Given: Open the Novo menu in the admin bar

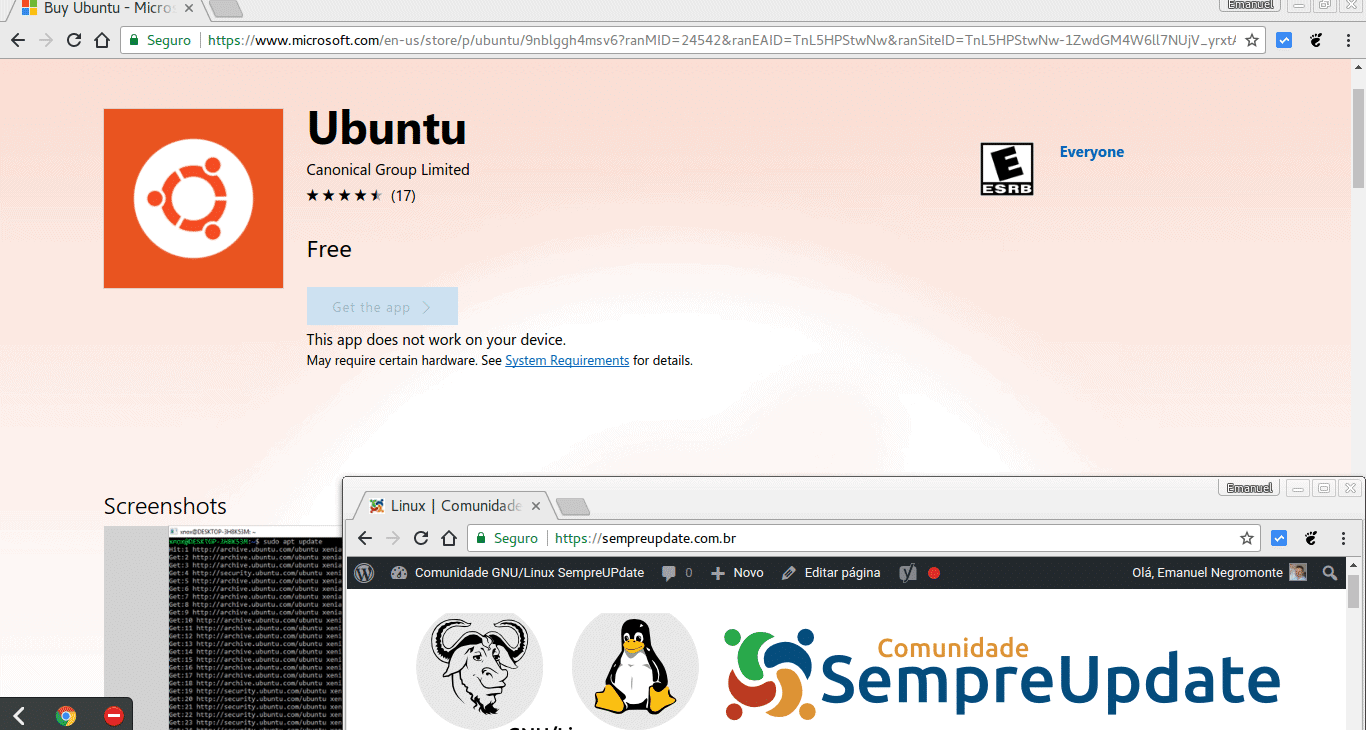Looking at the screenshot, I should click(737, 573).
